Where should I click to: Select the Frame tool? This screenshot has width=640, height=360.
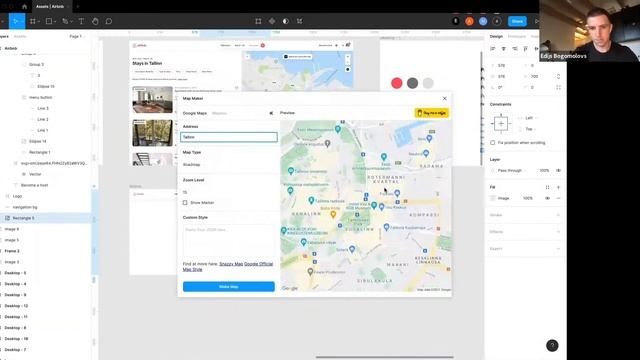(x=33, y=21)
